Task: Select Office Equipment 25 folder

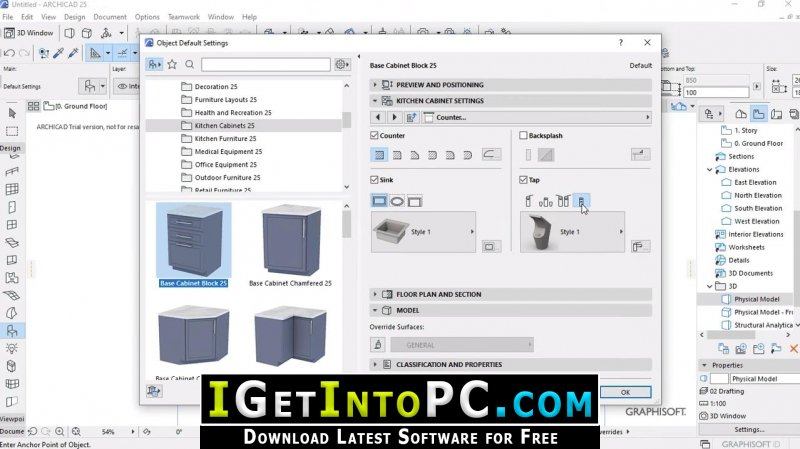Action: (x=226, y=164)
